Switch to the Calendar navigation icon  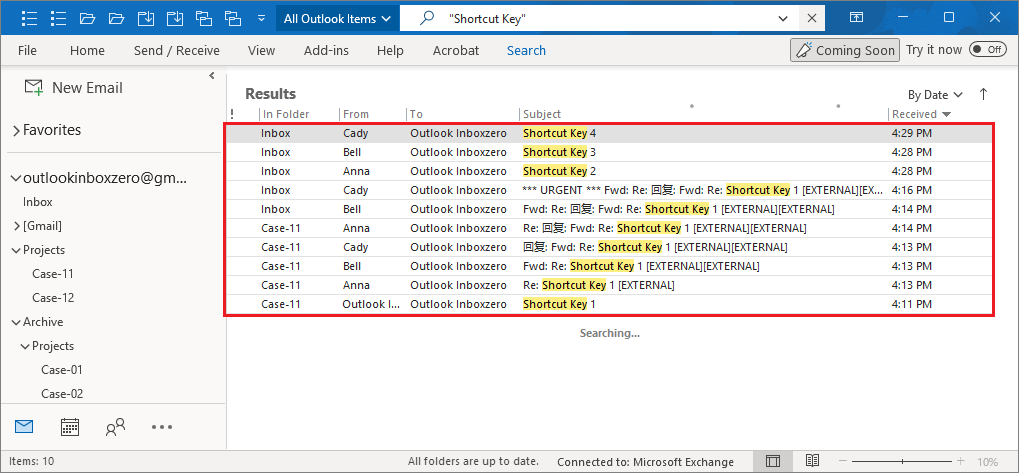point(70,427)
